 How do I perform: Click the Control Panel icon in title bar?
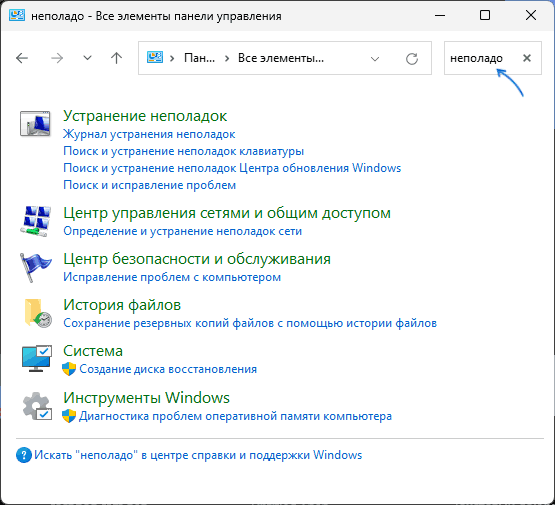coord(17,16)
